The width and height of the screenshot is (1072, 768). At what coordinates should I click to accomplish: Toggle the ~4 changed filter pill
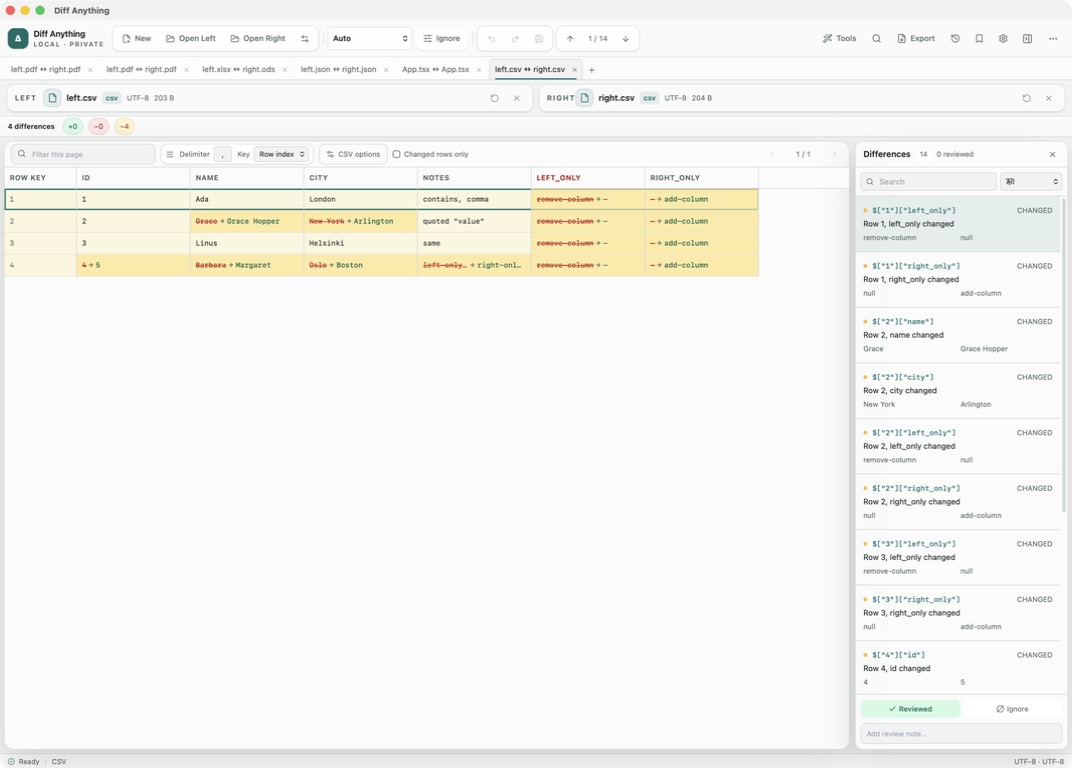[124, 127]
